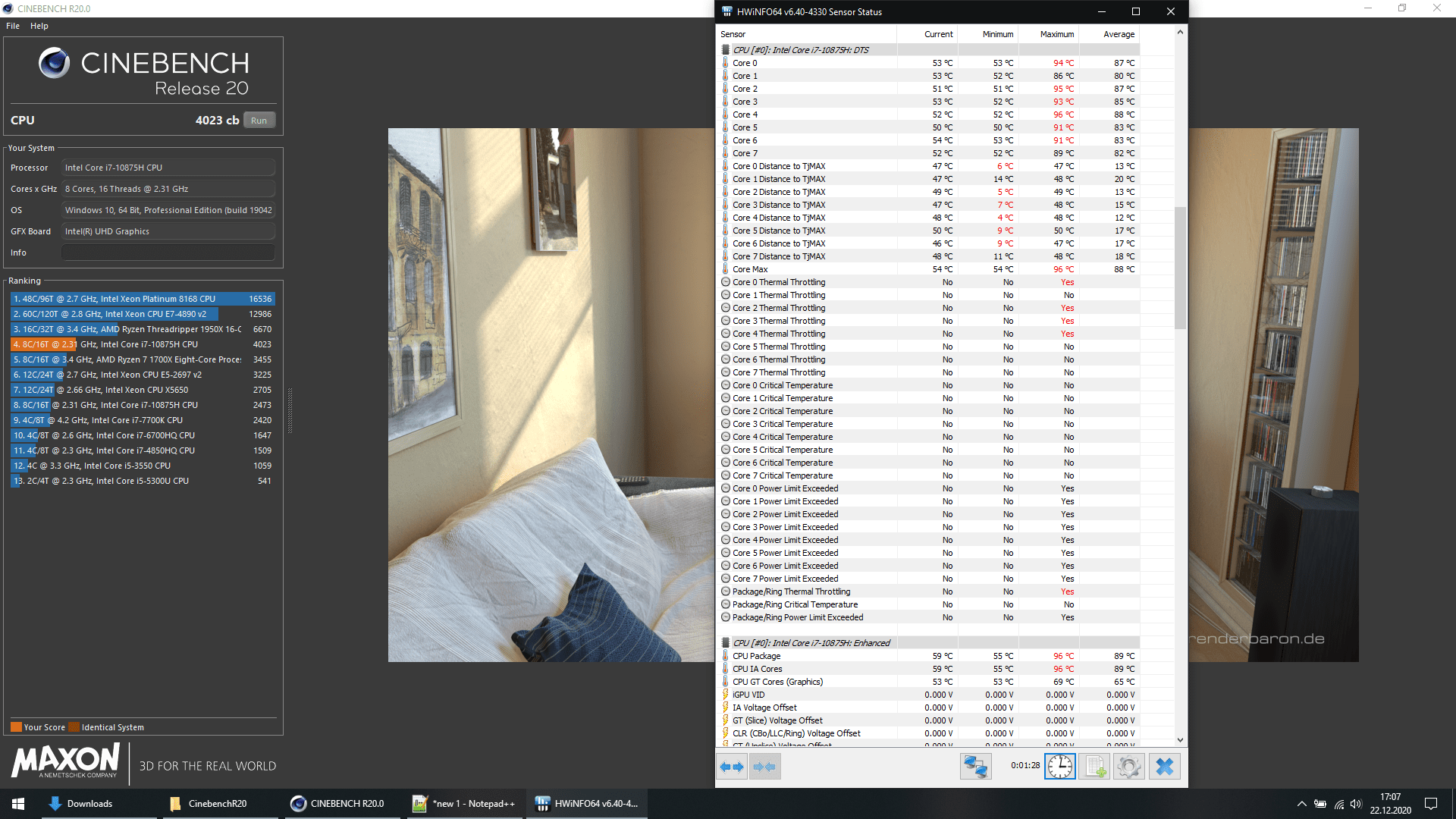Click the HWiNFO scrollbar up arrow
This screenshot has width=1456, height=819.
(1180, 32)
